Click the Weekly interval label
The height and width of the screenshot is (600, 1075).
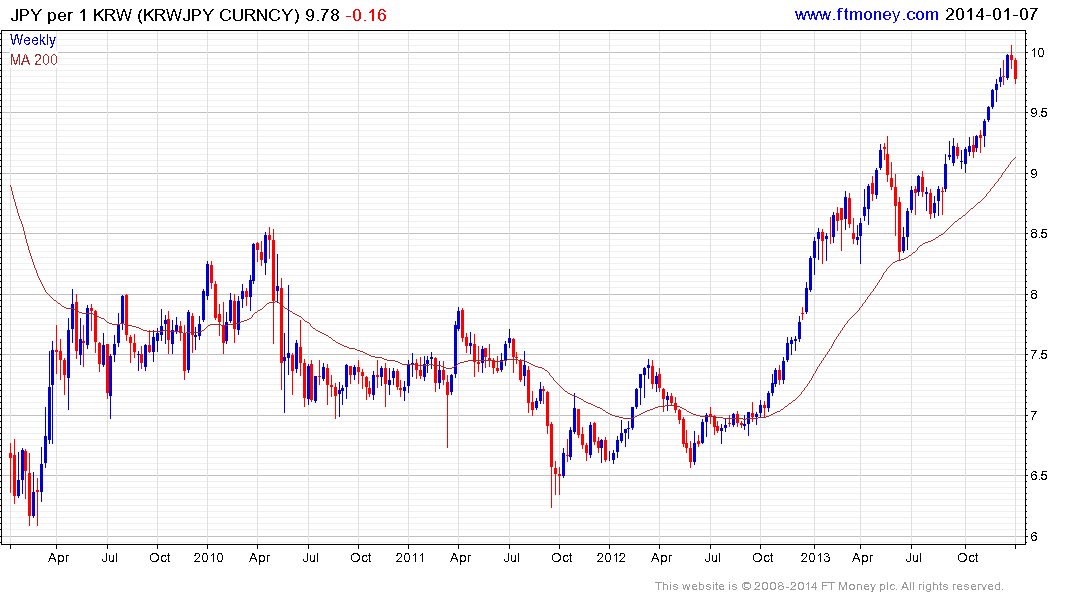[33, 40]
